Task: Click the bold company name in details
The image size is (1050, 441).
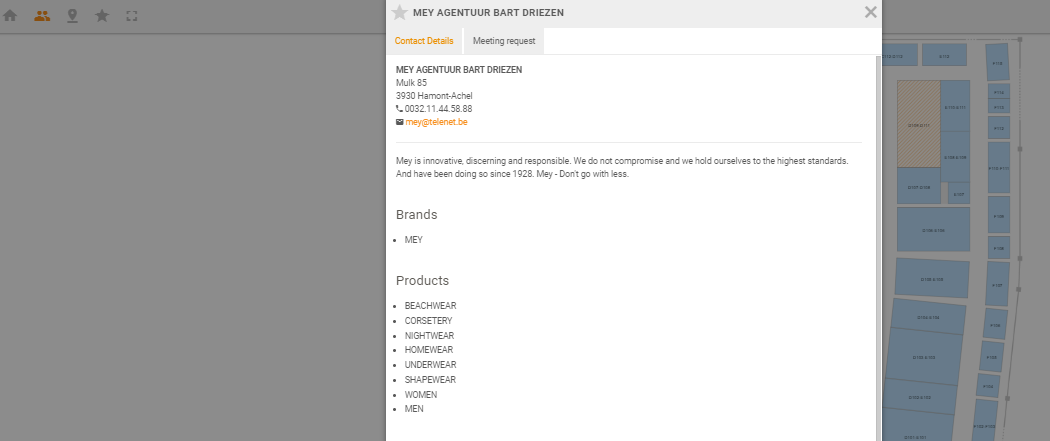Action: (x=459, y=70)
